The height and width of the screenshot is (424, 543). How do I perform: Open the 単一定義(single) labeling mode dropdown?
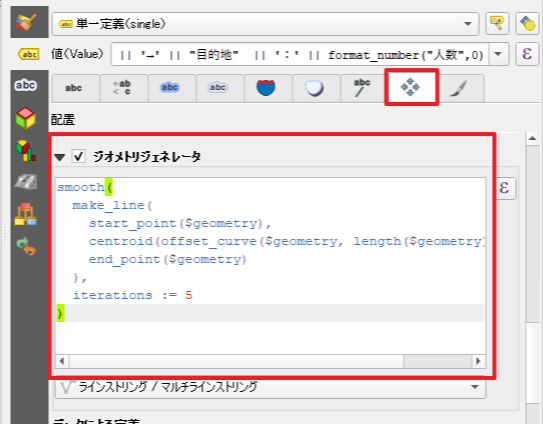click(x=265, y=24)
